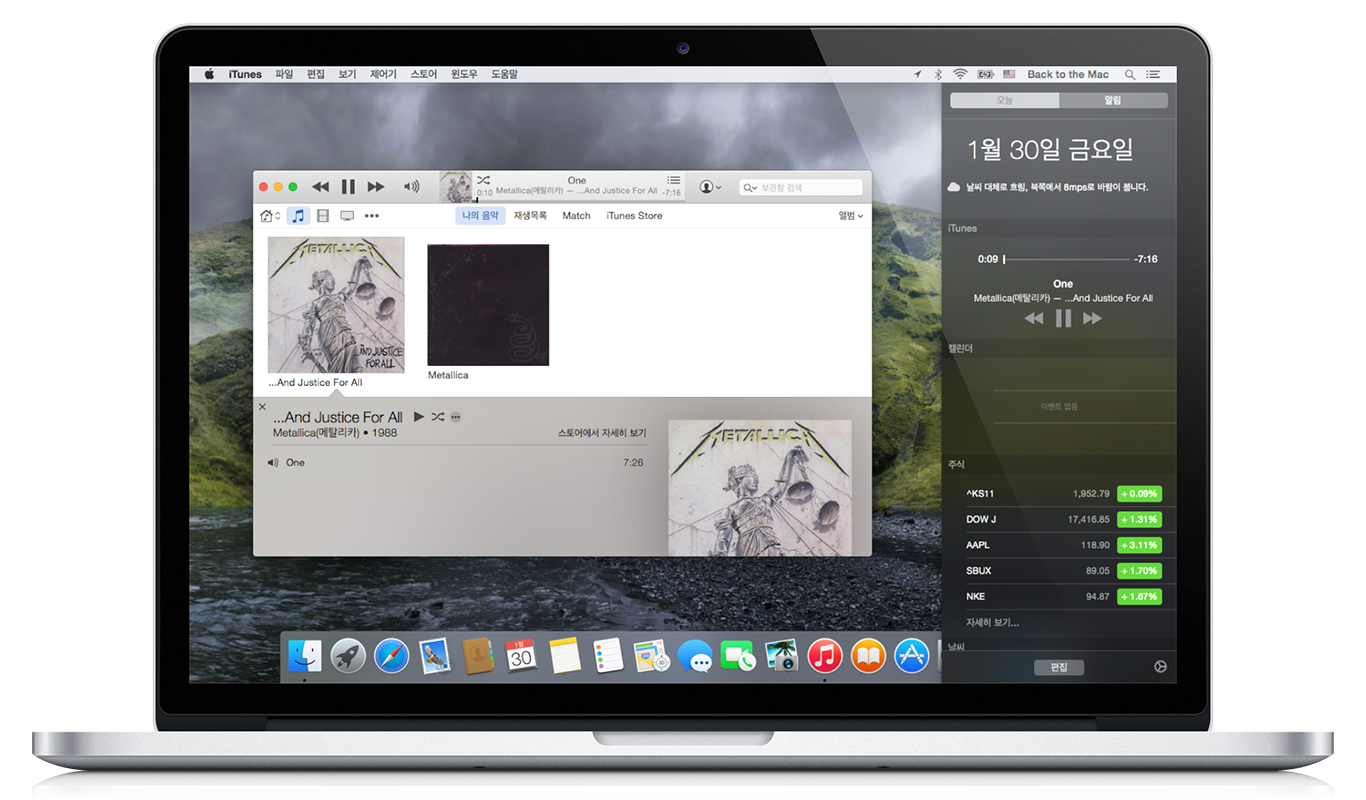Open Messages from the Dock
Image resolution: width=1366 pixels, height=800 pixels.
(x=695, y=656)
